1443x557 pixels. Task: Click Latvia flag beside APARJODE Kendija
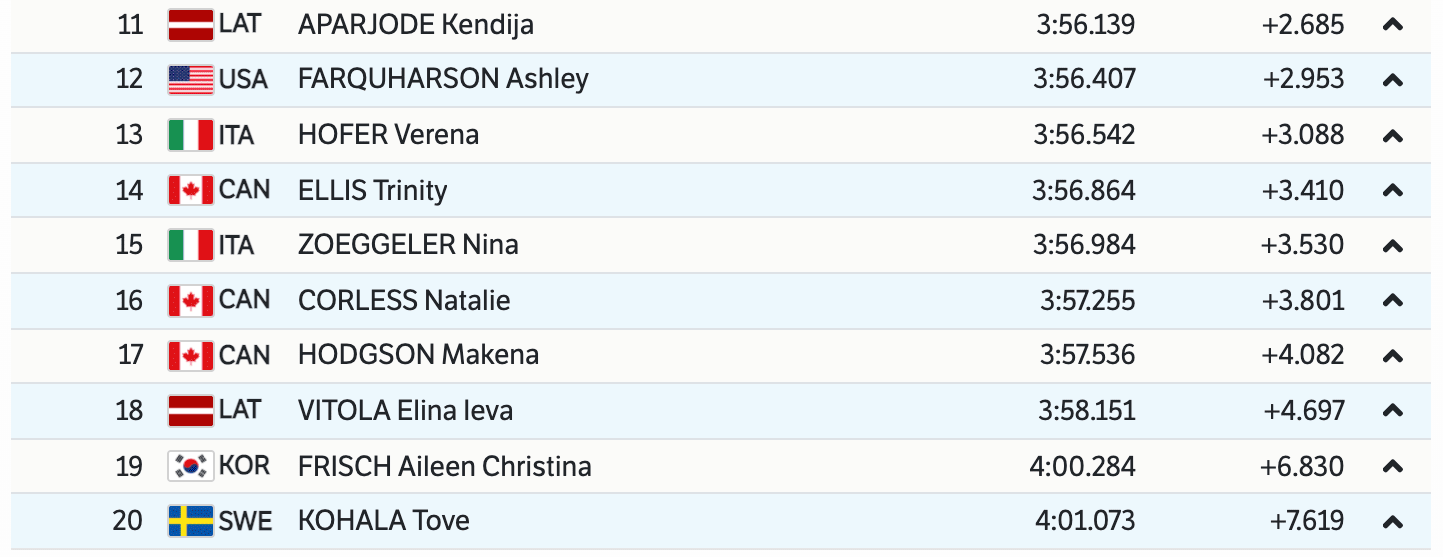click(x=190, y=25)
